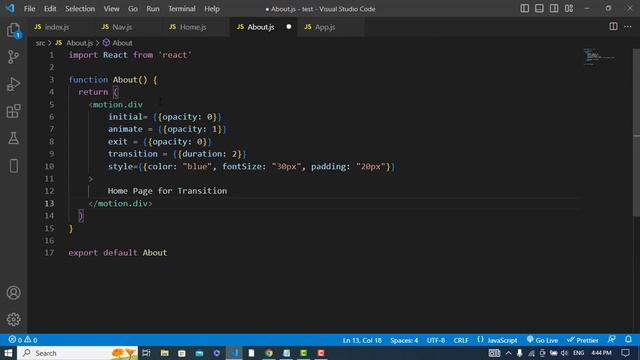Click the text 'Home Page for Transition'
This screenshot has height=360, width=640.
click(x=167, y=191)
